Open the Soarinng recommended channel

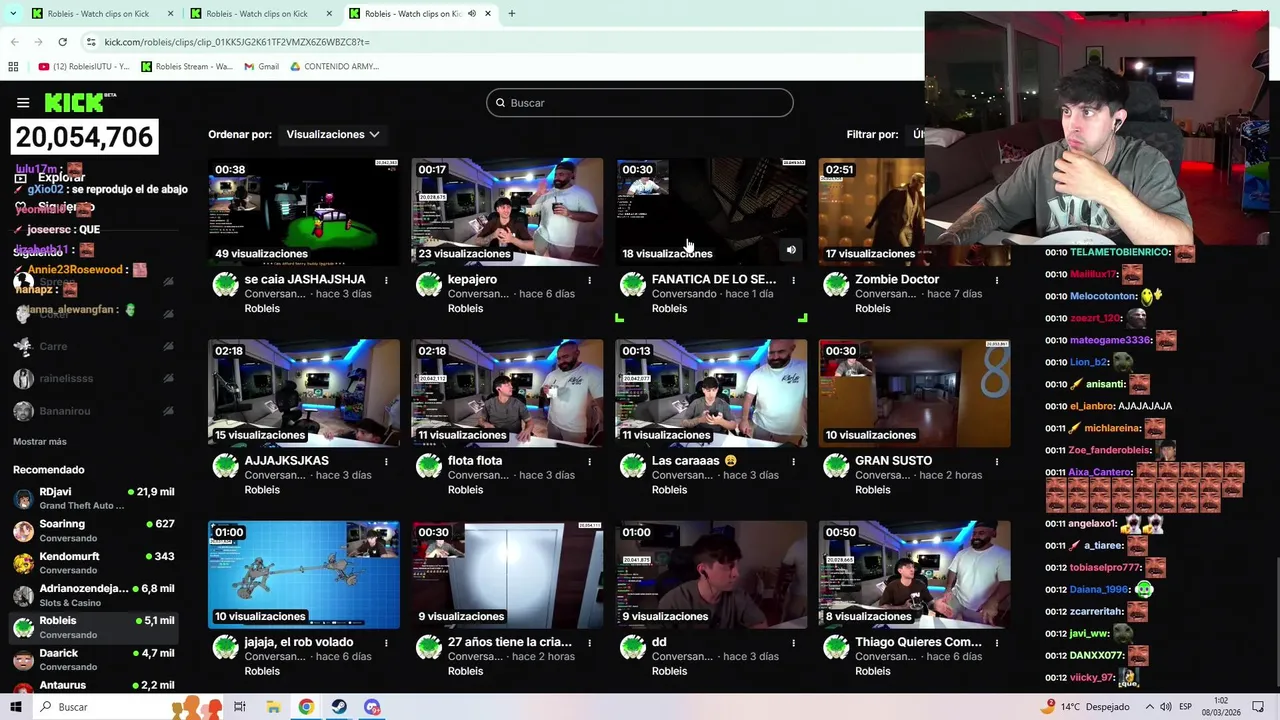(x=94, y=530)
